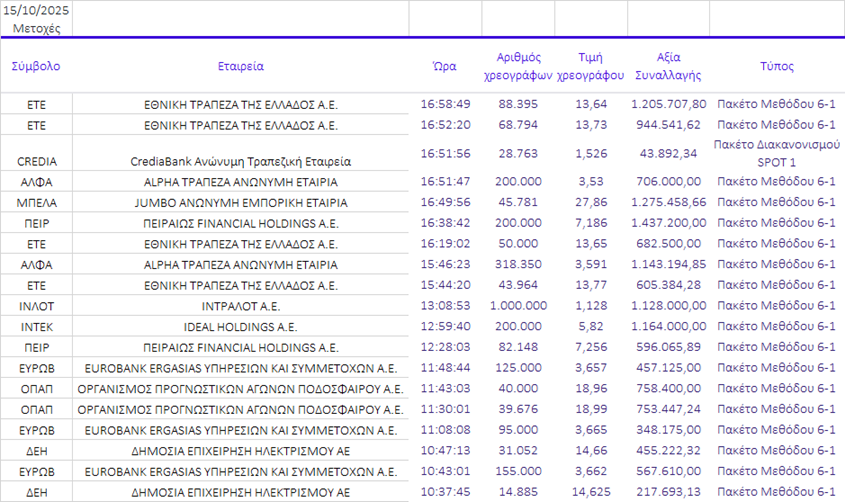Click time 16:52:20 cell
845x502 pixels.
point(445,124)
